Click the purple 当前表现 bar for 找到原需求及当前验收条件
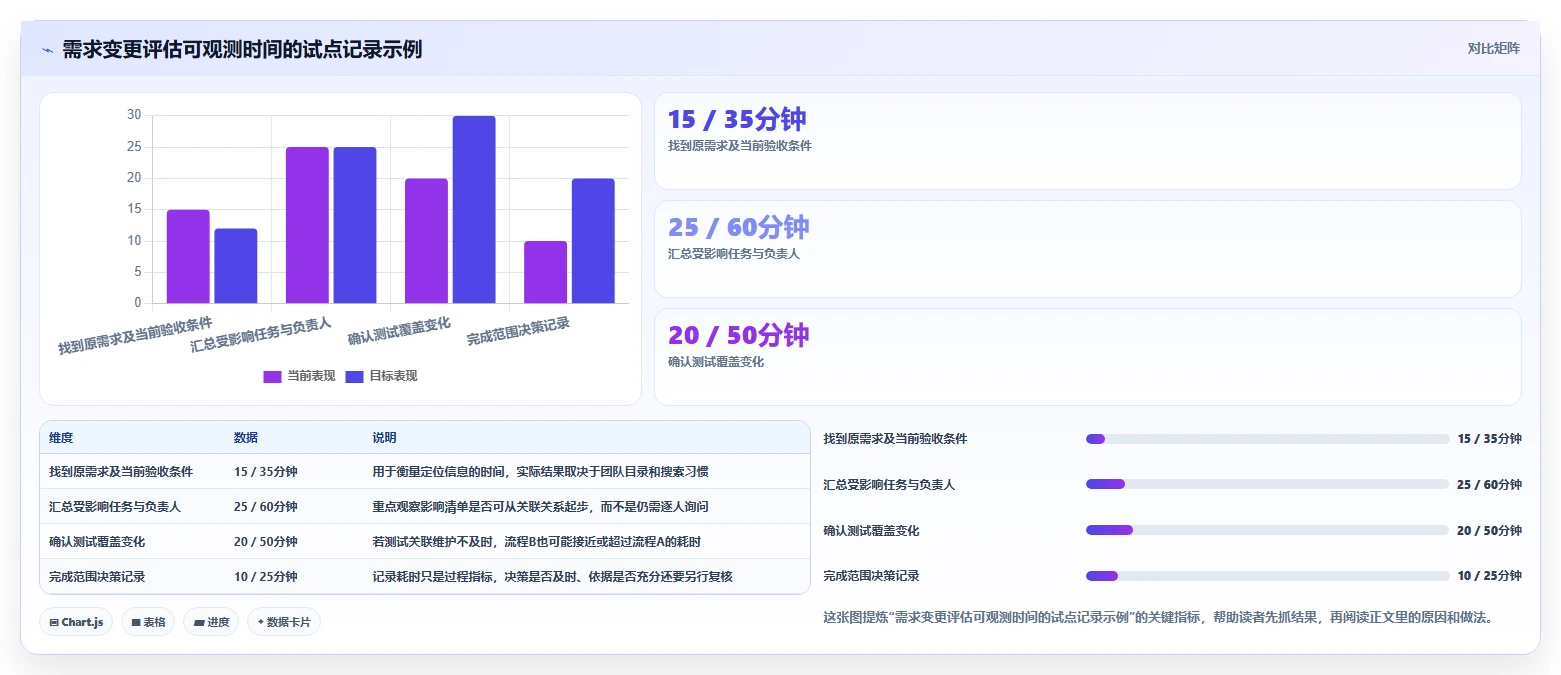Image resolution: width=1561 pixels, height=675 pixels. tap(188, 256)
